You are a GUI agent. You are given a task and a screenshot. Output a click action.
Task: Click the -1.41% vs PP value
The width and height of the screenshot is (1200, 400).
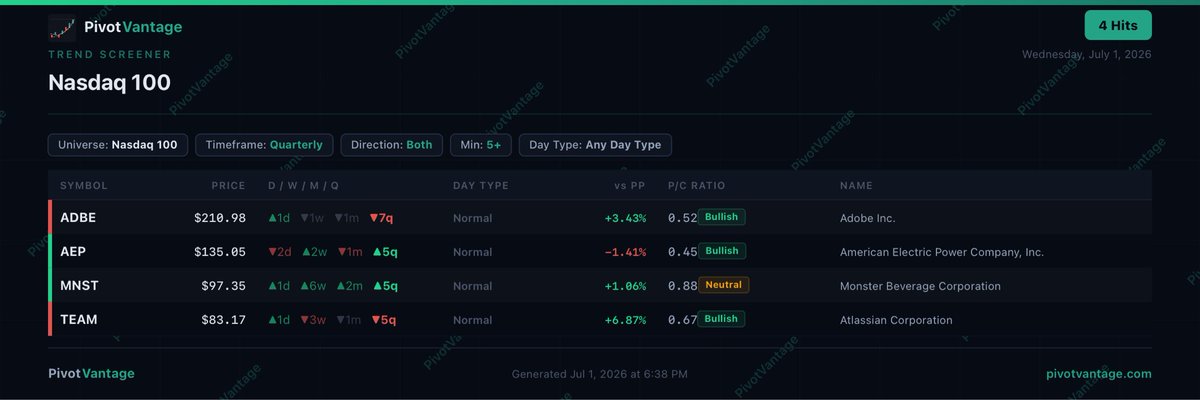click(625, 252)
